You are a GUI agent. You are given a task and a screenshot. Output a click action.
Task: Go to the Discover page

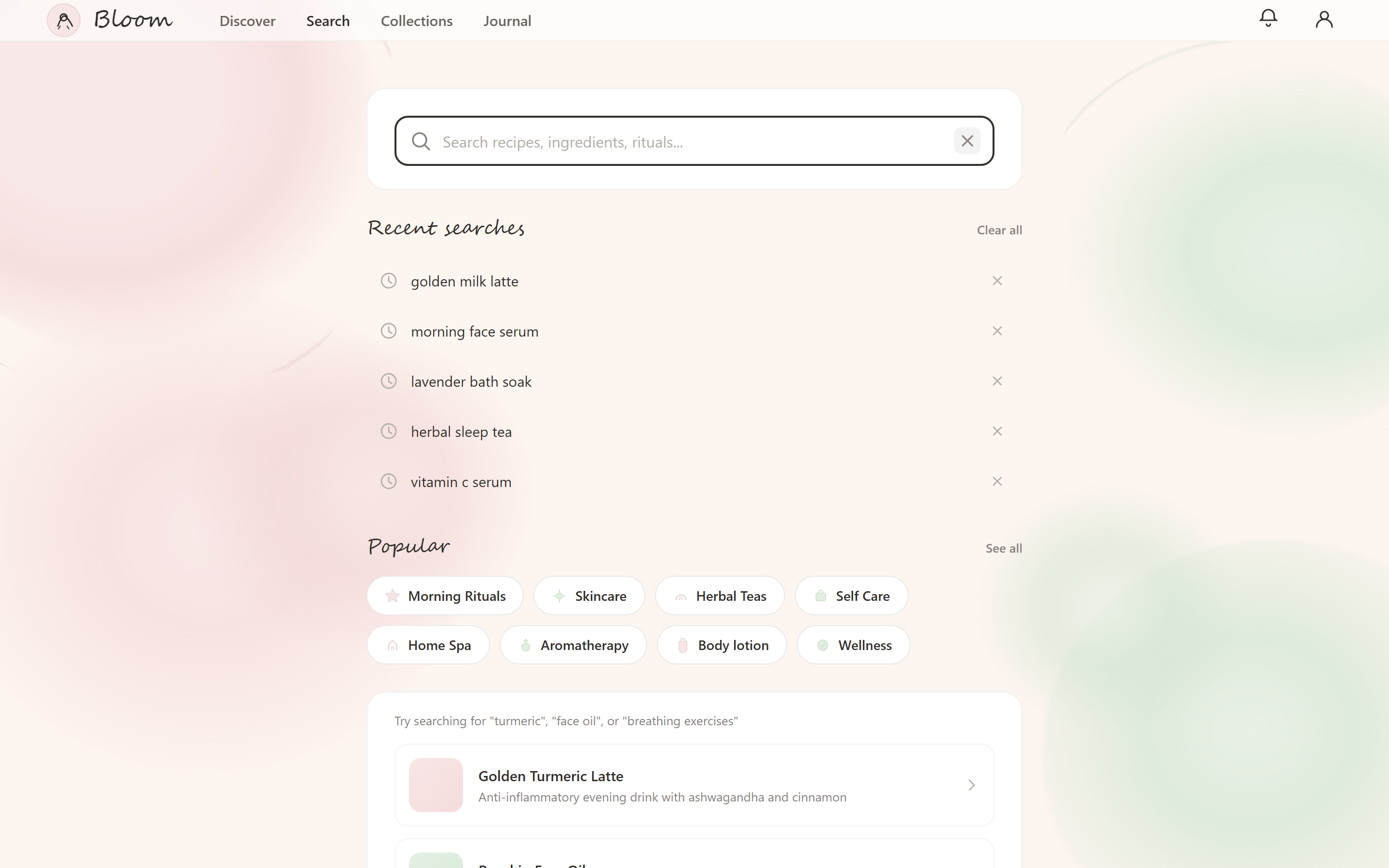[x=247, y=21]
